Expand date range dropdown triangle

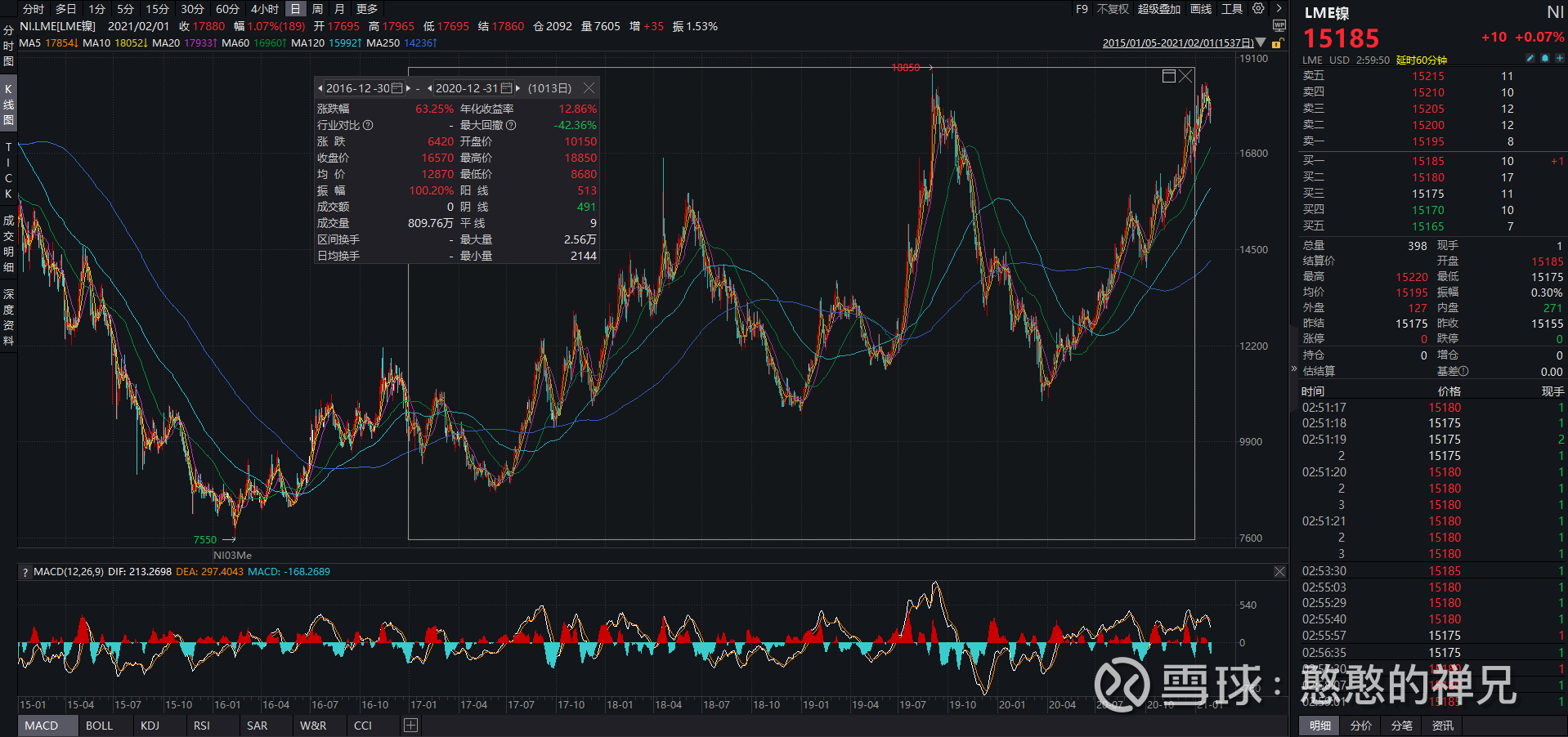click(x=1261, y=42)
